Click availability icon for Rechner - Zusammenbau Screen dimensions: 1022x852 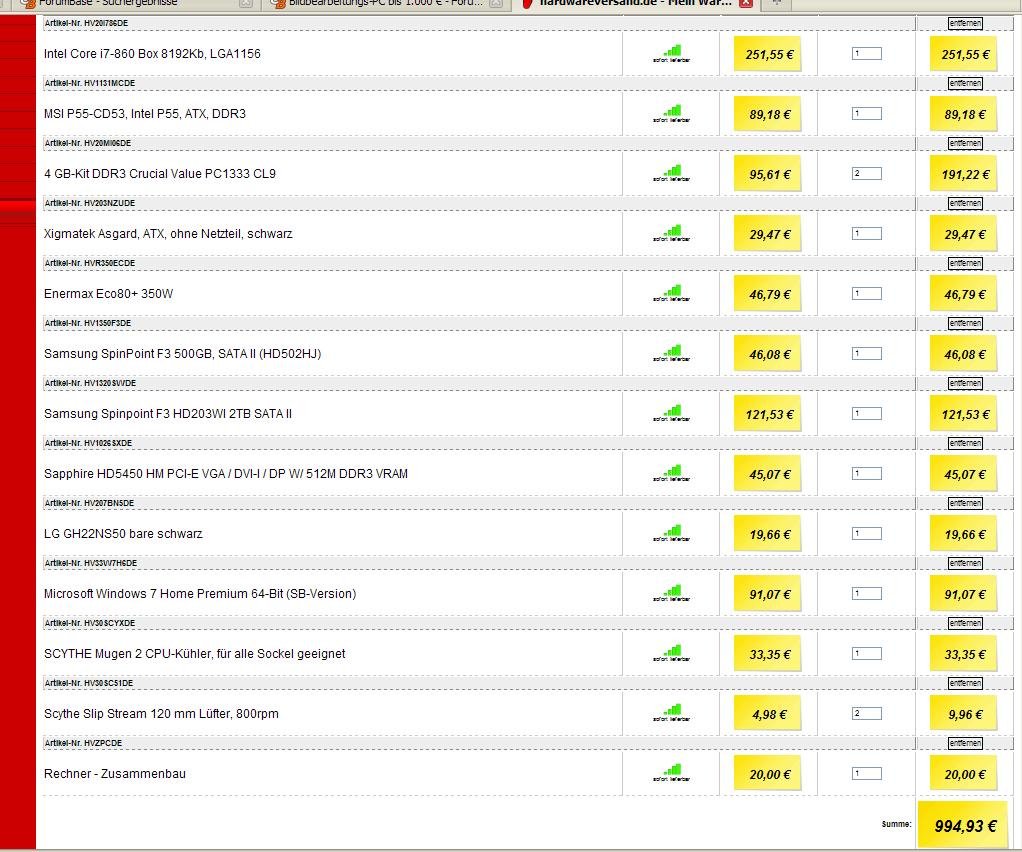point(671,773)
